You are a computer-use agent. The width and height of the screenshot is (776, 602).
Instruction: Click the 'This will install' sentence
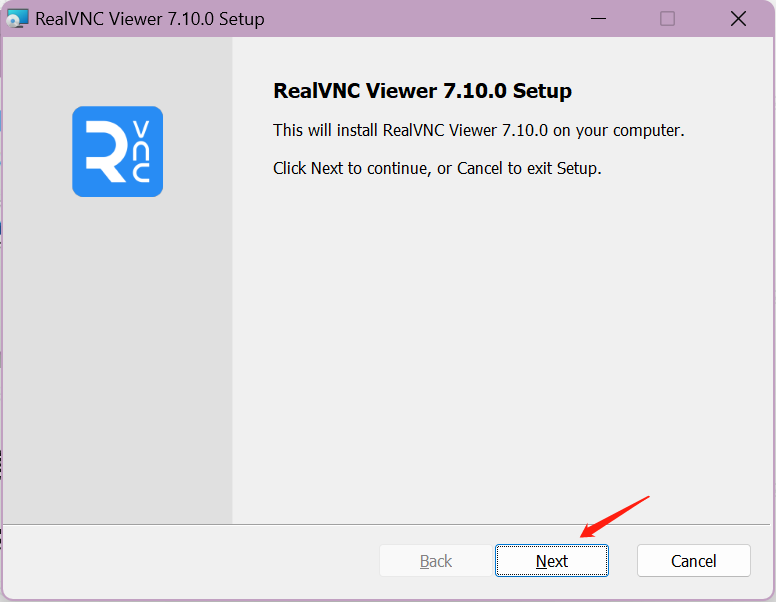[478, 130]
